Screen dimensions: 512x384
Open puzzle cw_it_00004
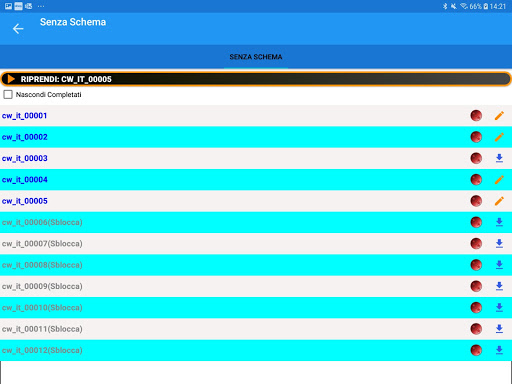pos(25,180)
